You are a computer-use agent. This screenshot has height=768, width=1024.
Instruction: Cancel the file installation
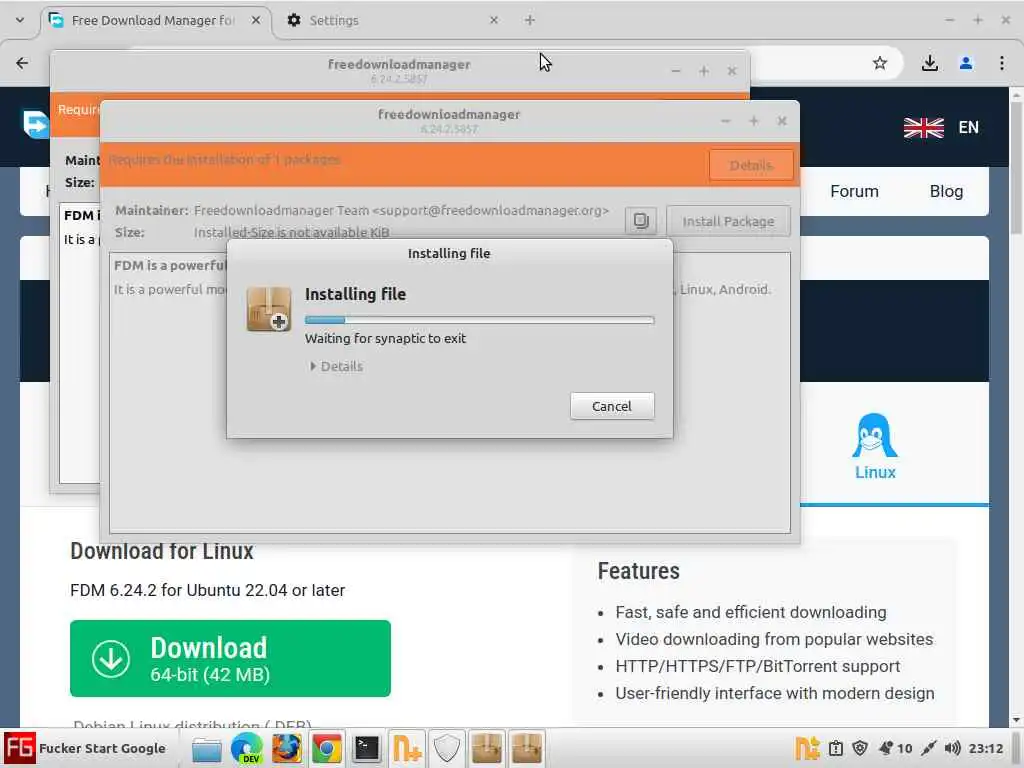[612, 406]
